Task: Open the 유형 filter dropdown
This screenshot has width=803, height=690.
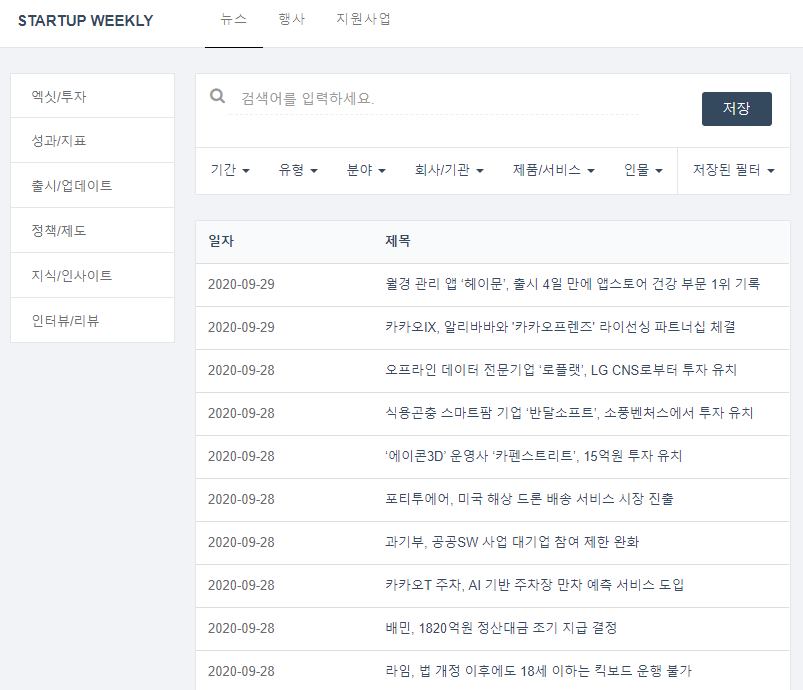Action: click(x=298, y=170)
